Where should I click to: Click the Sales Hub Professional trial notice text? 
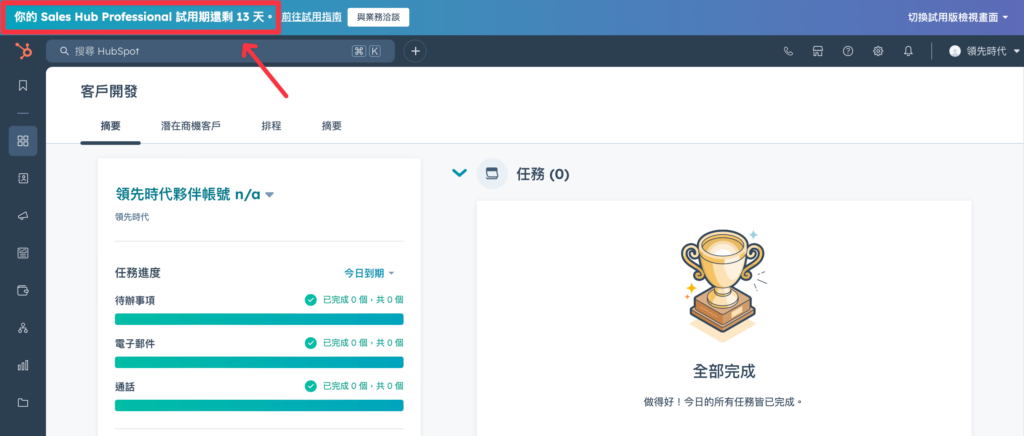tap(143, 17)
